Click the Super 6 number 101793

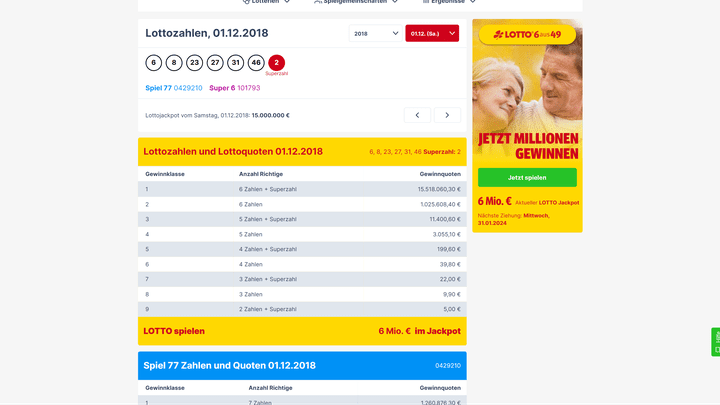248,88
